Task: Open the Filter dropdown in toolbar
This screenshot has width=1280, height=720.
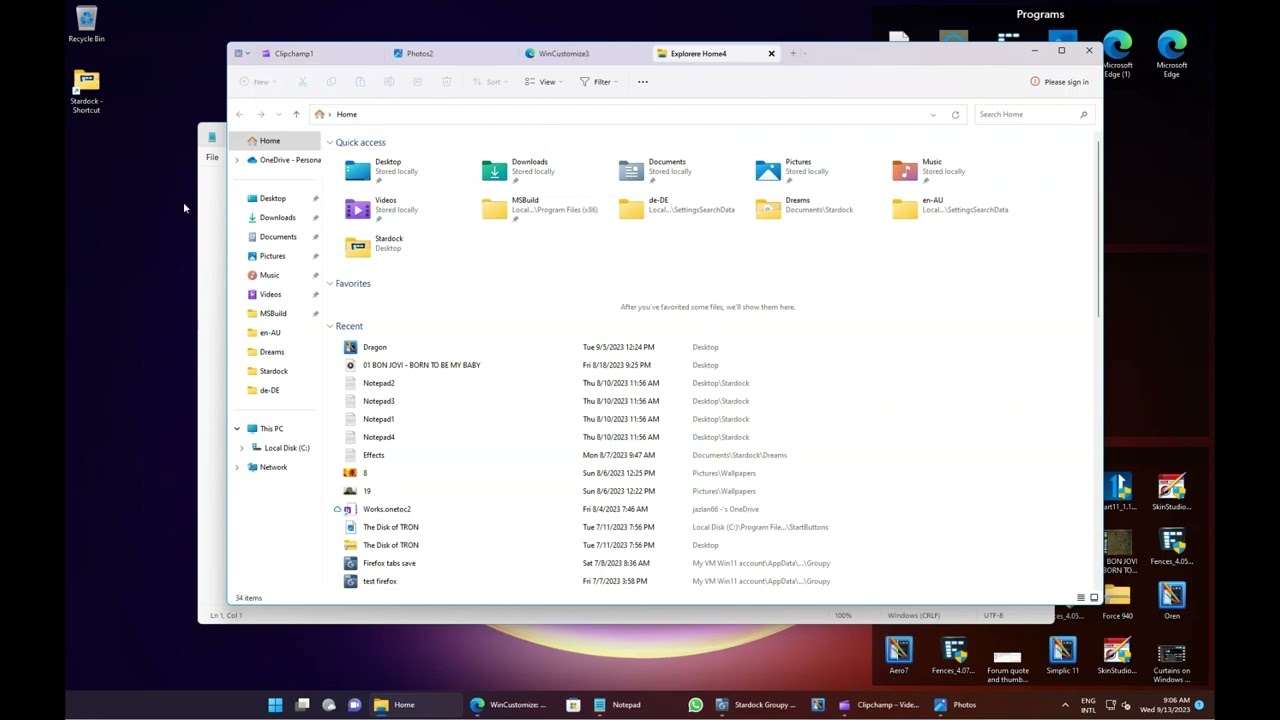Action: point(599,82)
